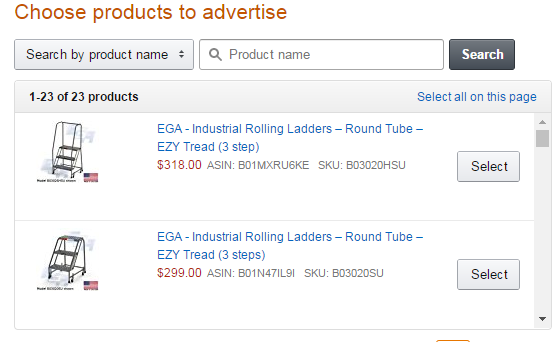Select the product with SKU B03020HSU
The width and height of the screenshot is (557, 361).
tap(488, 166)
